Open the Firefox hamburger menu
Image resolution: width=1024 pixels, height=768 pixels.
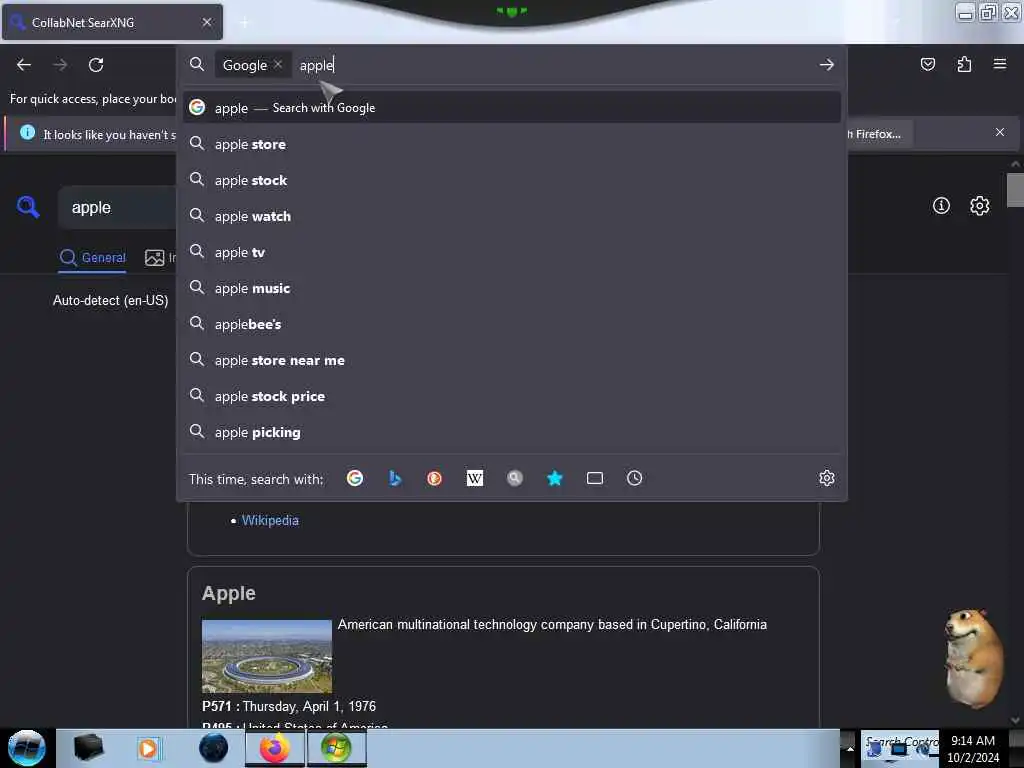[999, 64]
